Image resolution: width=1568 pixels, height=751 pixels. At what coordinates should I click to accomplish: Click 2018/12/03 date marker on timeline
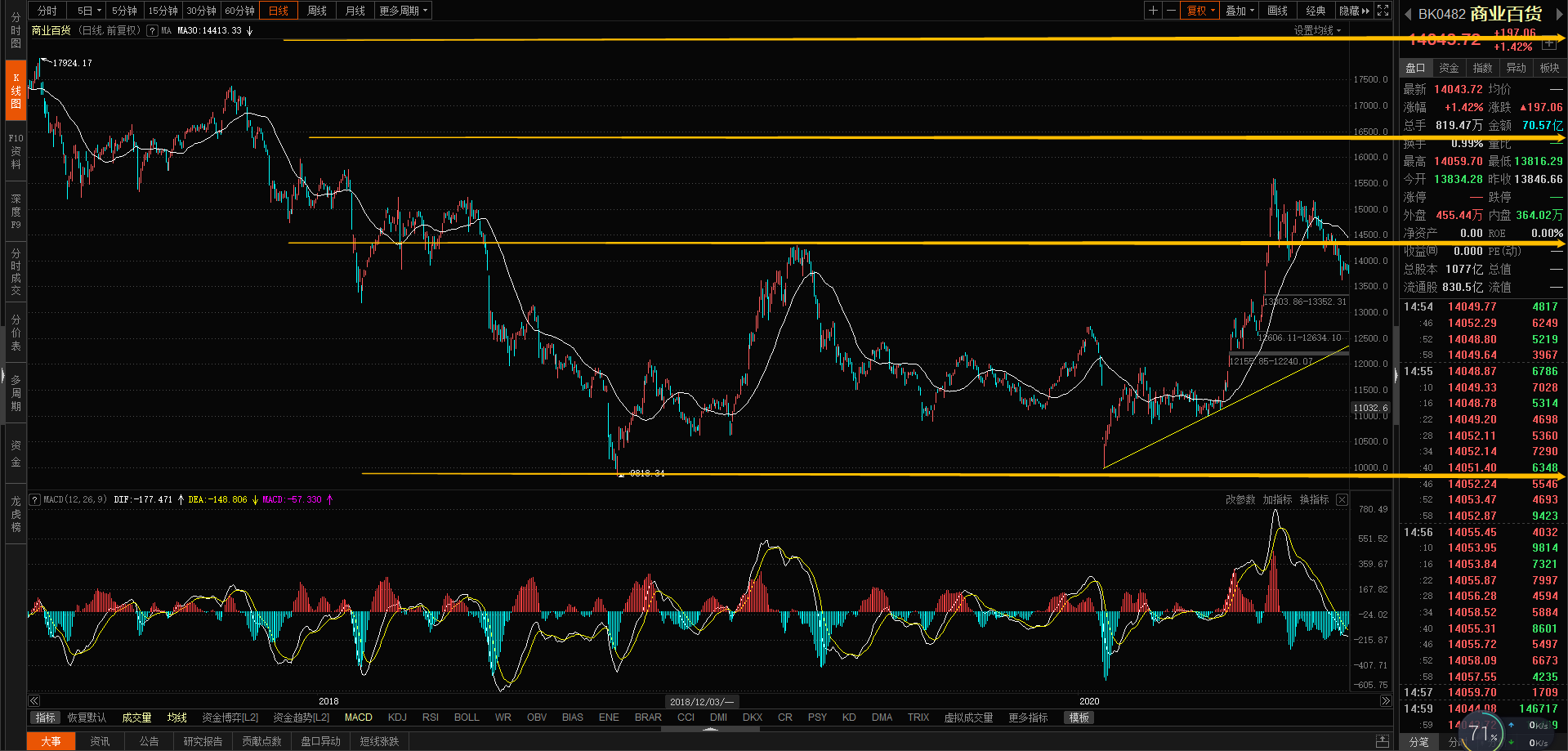tap(703, 701)
